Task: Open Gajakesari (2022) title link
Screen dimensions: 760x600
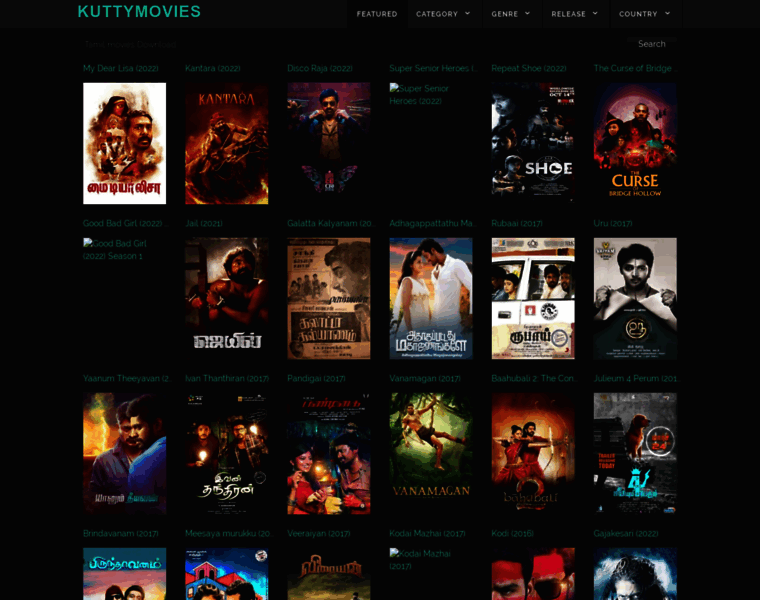Action: tap(626, 534)
